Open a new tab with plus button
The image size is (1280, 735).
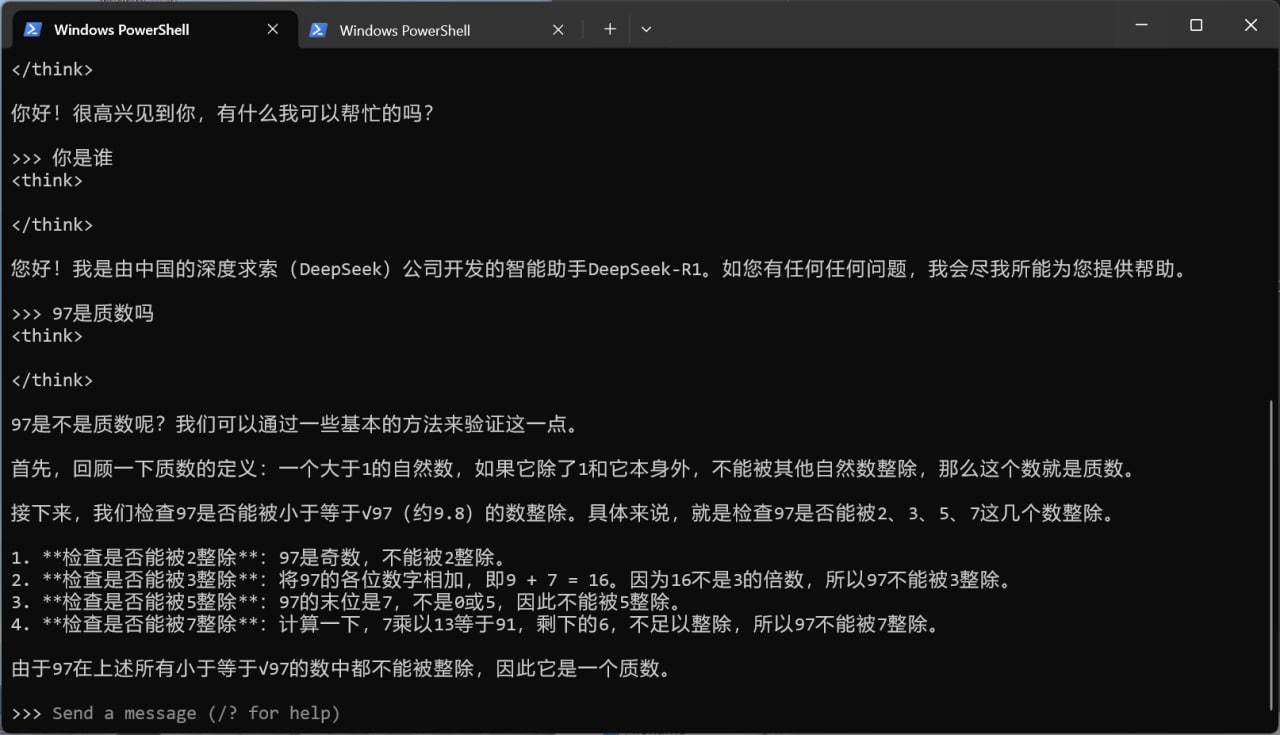(610, 29)
